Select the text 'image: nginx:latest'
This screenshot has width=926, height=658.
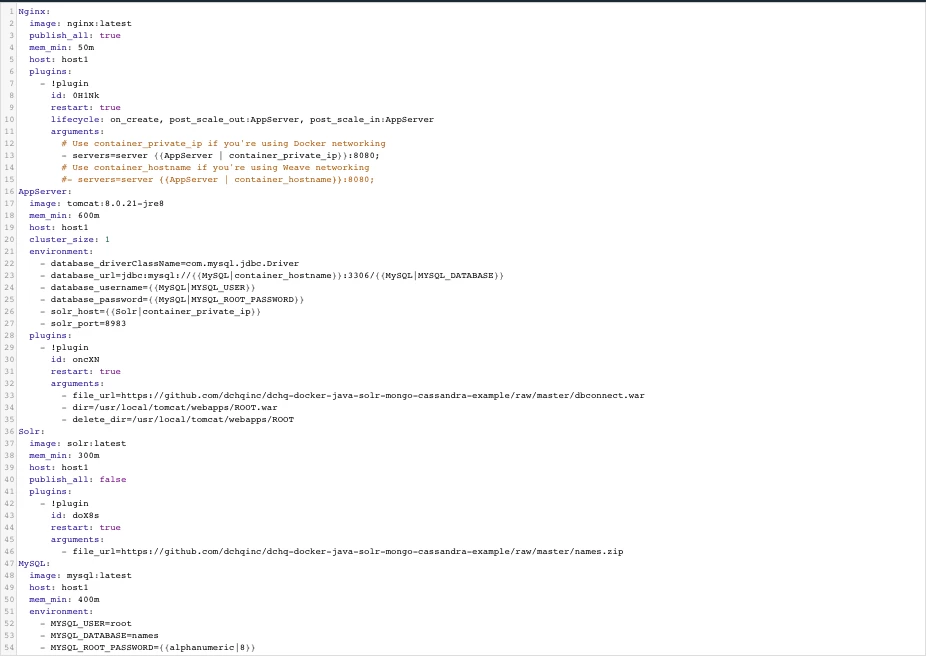click(x=80, y=24)
